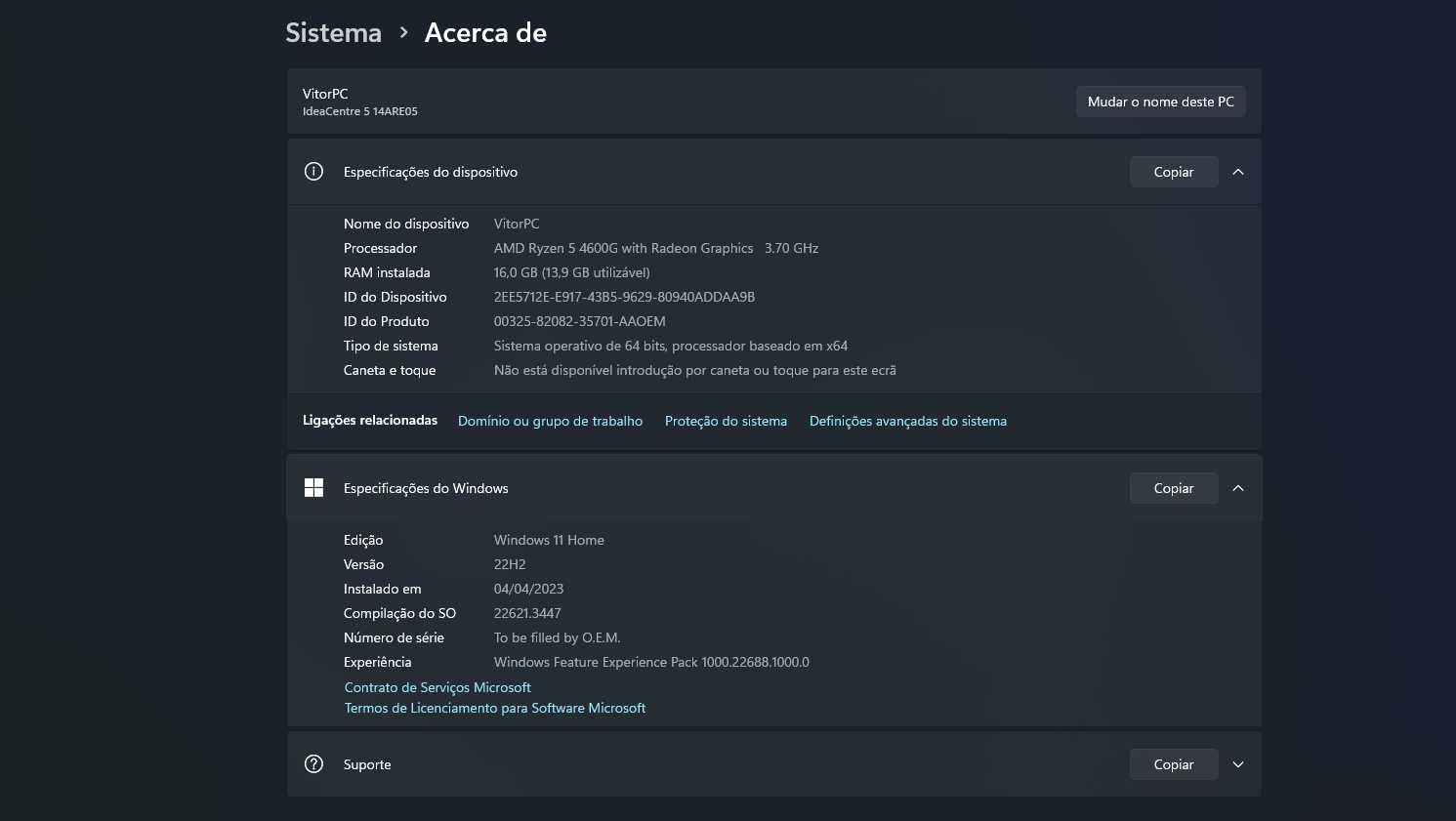Collapse the Especificações do dispositivo section
Viewport: 1456px width, 821px height.
pyautogui.click(x=1238, y=172)
